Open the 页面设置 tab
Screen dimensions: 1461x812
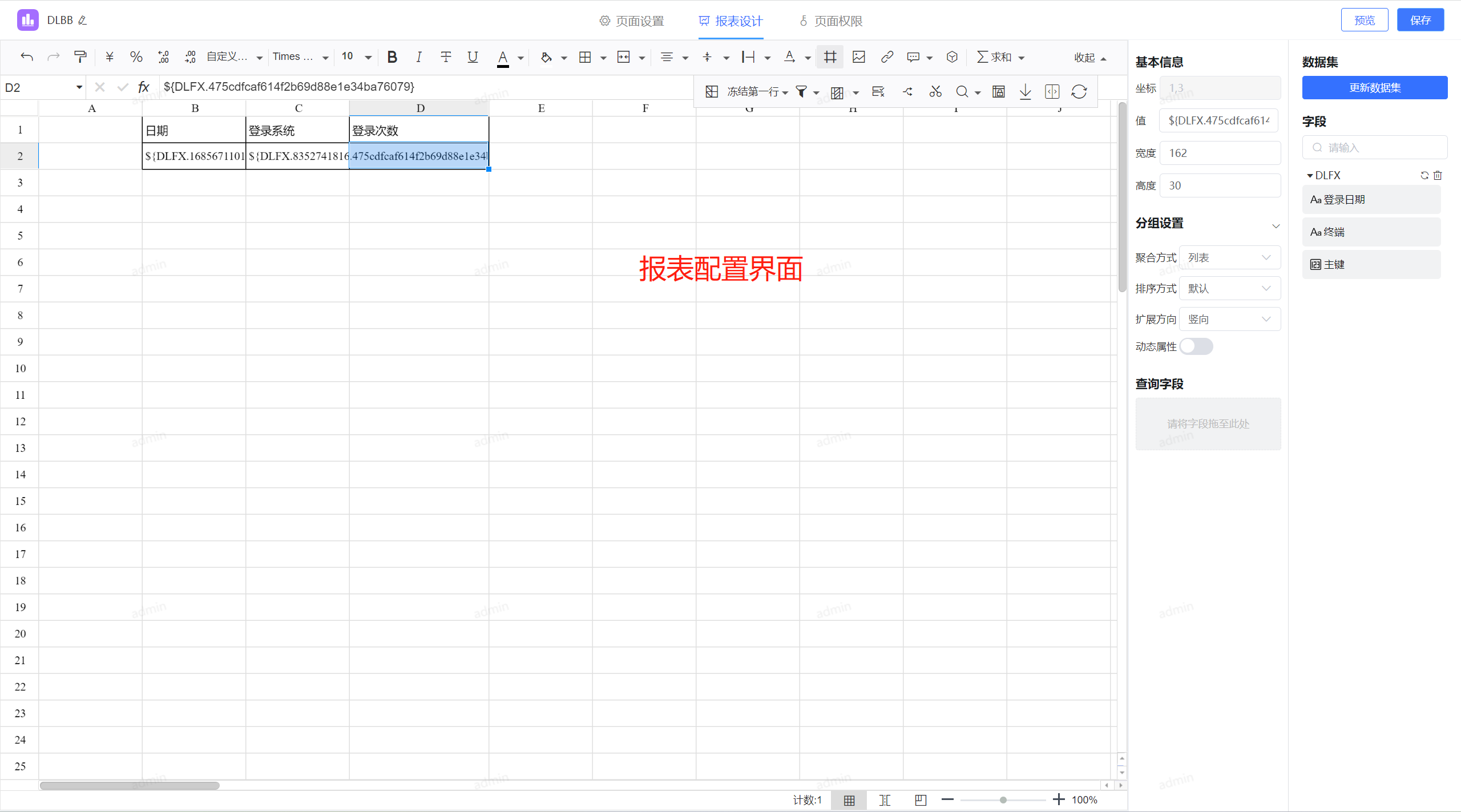tap(632, 21)
